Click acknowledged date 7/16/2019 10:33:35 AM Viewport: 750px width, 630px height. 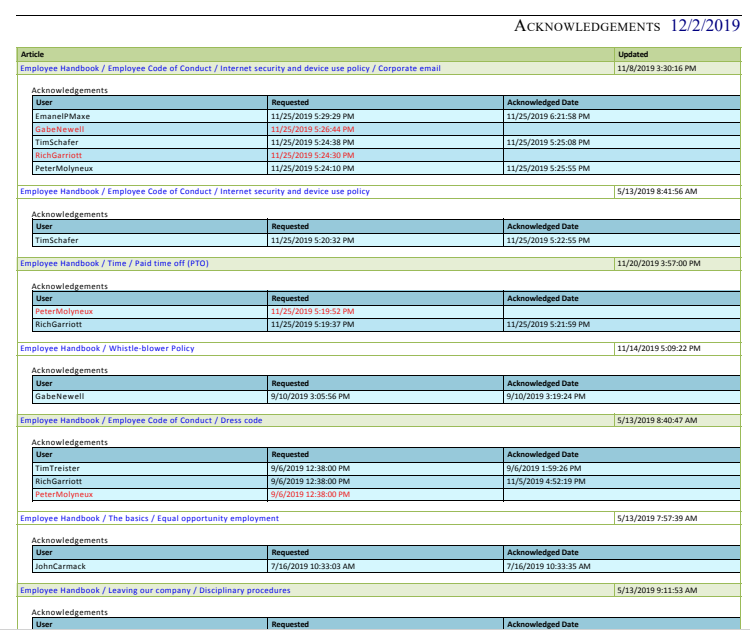(x=549, y=566)
